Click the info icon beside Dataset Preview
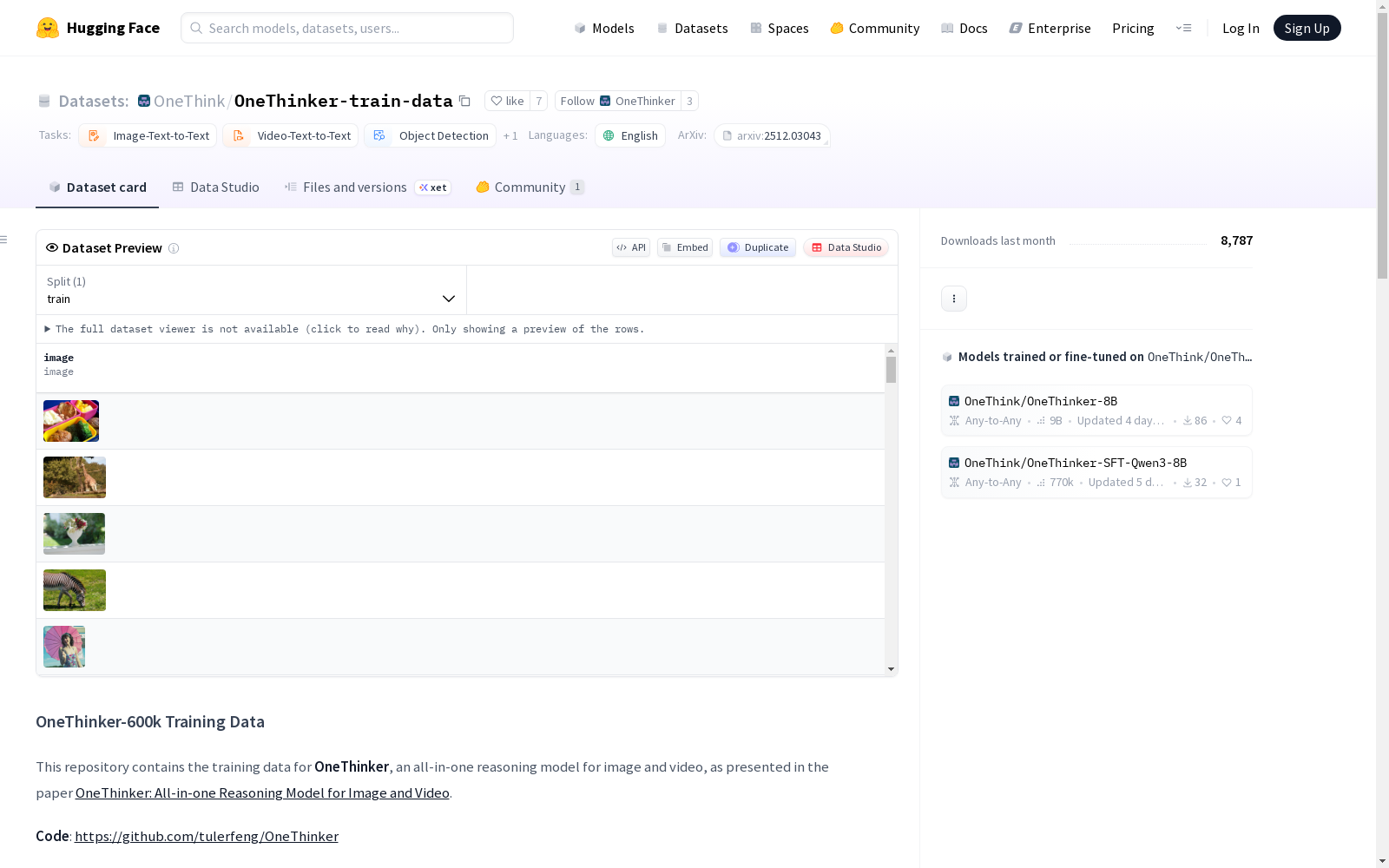This screenshot has height=868, width=1389. (174, 248)
